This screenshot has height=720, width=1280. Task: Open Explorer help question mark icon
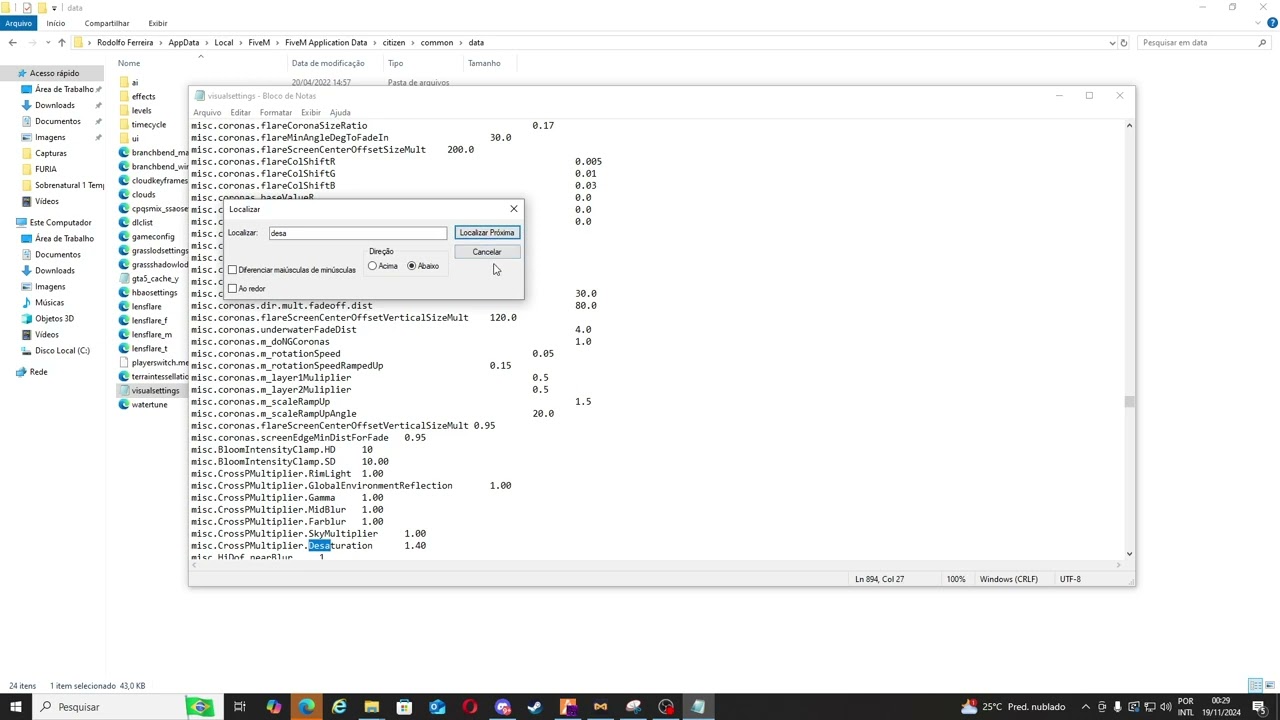(x=1270, y=23)
